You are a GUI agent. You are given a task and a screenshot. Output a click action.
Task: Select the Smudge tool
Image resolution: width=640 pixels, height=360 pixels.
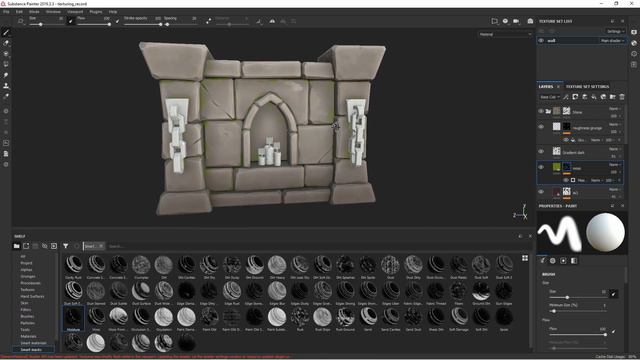click(x=6, y=75)
